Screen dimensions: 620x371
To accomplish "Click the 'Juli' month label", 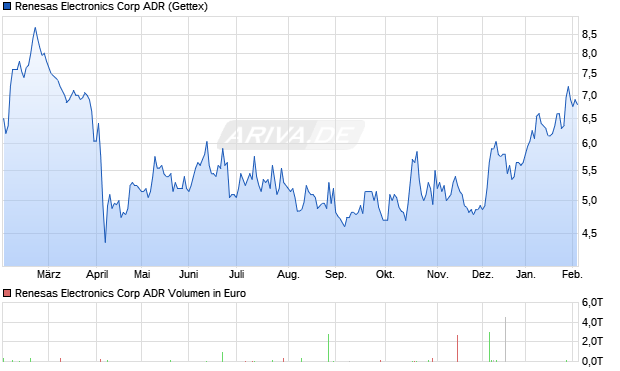I will click(x=236, y=274).
